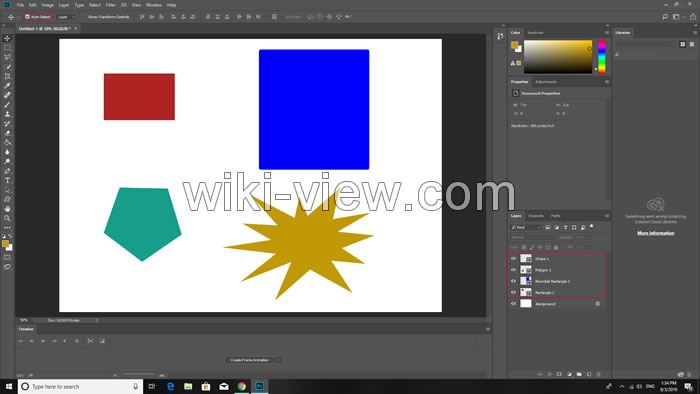
Task: Select the Clone Stamp tool
Action: point(7,114)
